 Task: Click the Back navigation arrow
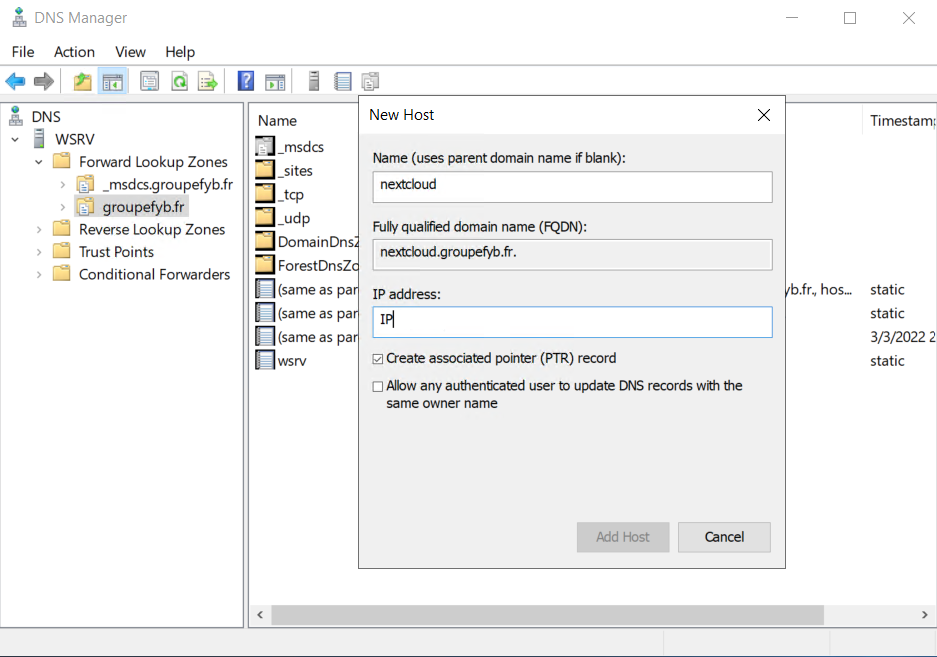15,81
